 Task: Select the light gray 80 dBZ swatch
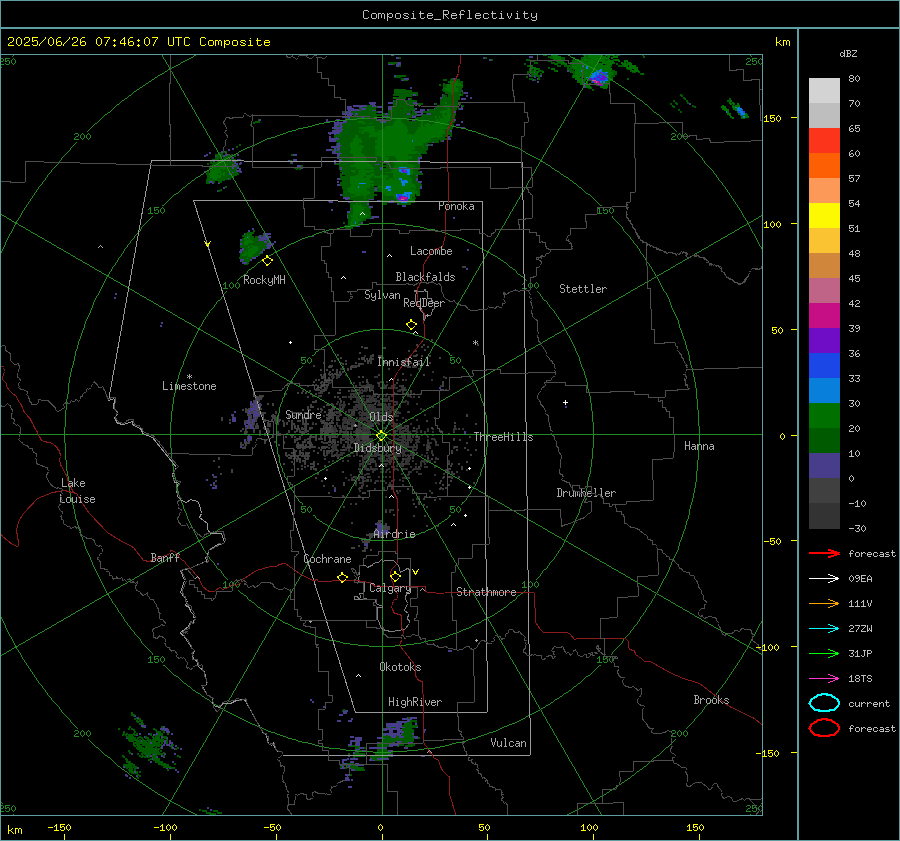click(x=824, y=90)
